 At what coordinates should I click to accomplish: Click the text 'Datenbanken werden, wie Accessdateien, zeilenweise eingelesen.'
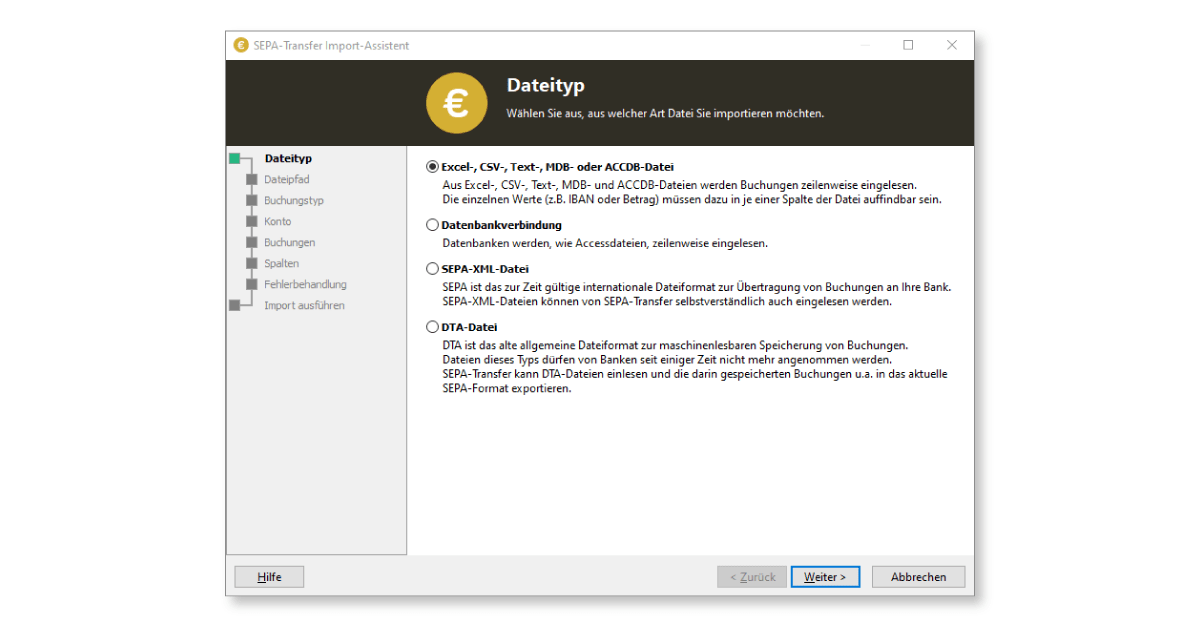pos(605,243)
